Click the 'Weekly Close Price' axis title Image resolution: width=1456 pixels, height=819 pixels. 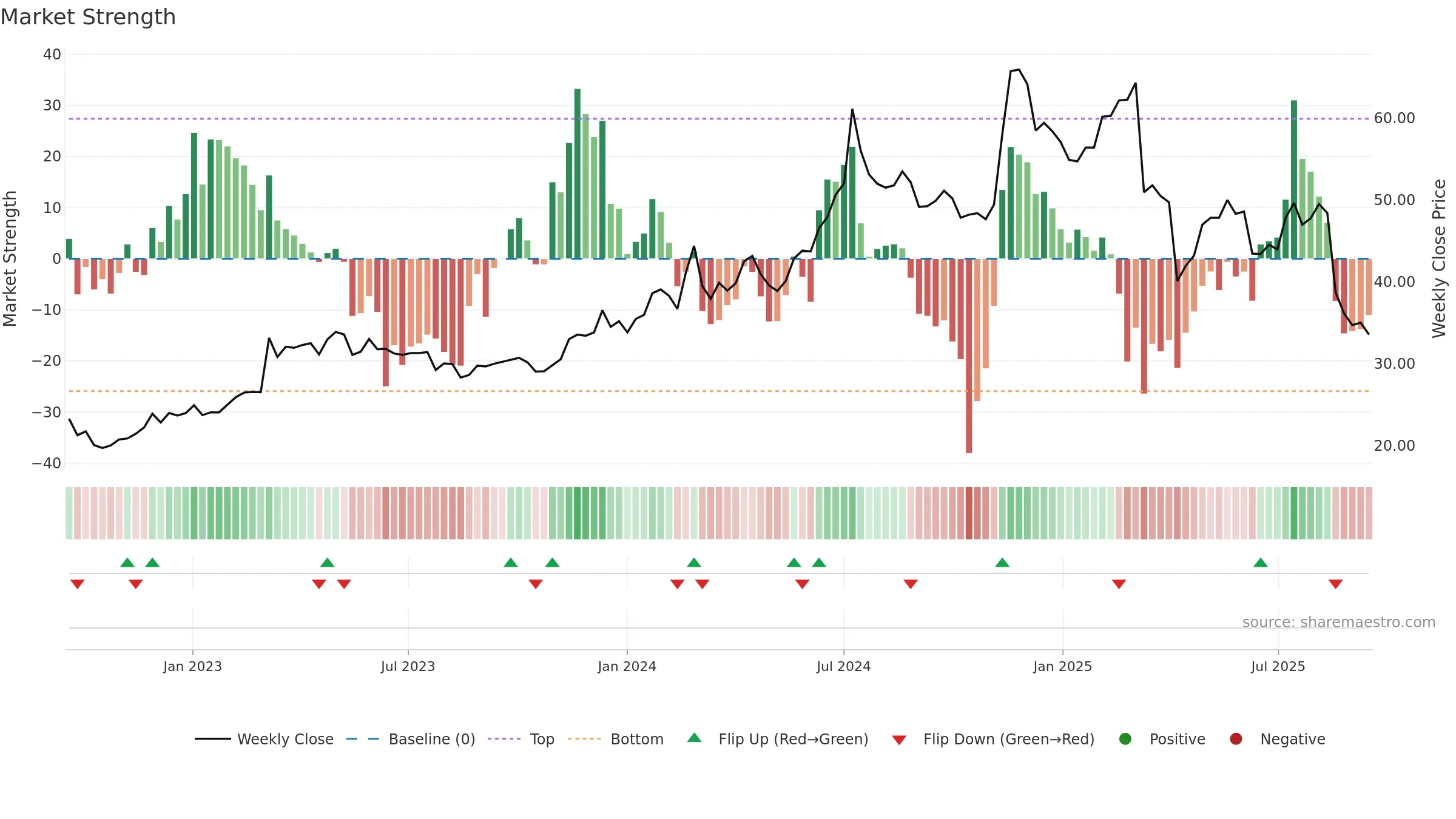pyautogui.click(x=1438, y=258)
